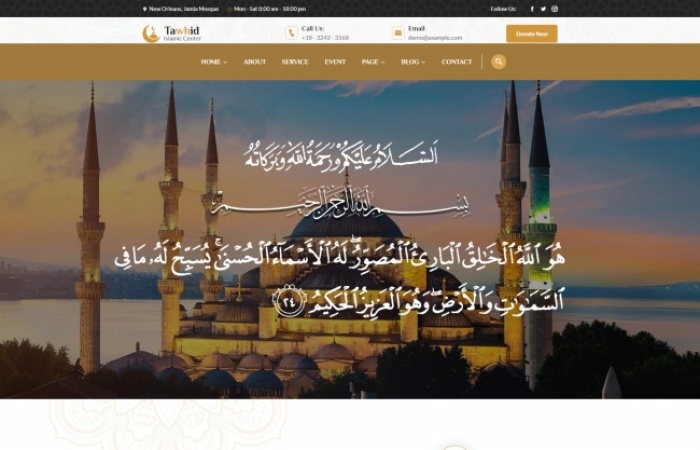Open the SERVICE menu item
This screenshot has height=450, width=700.
coord(295,62)
